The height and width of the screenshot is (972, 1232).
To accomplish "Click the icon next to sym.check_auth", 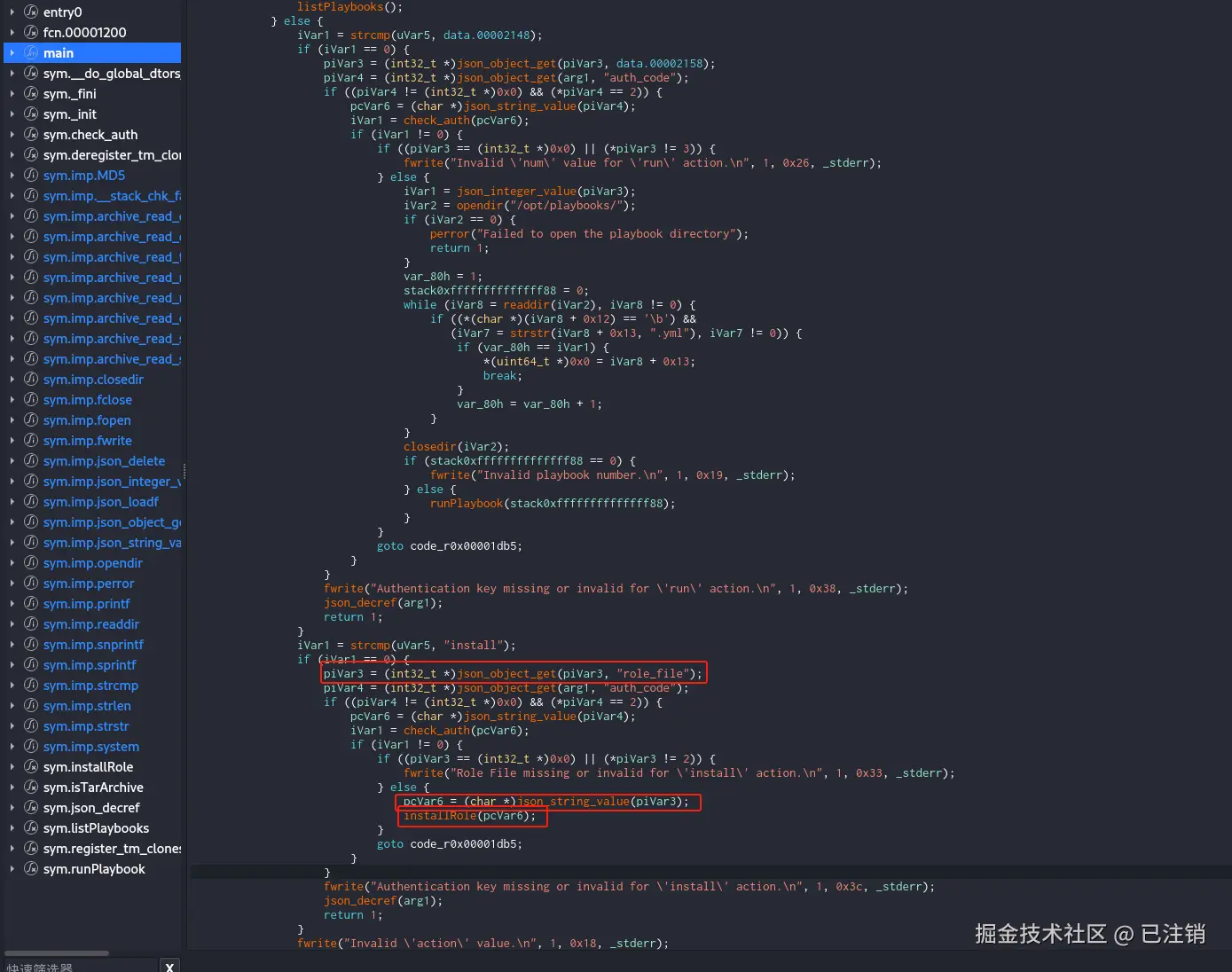I will 31,135.
